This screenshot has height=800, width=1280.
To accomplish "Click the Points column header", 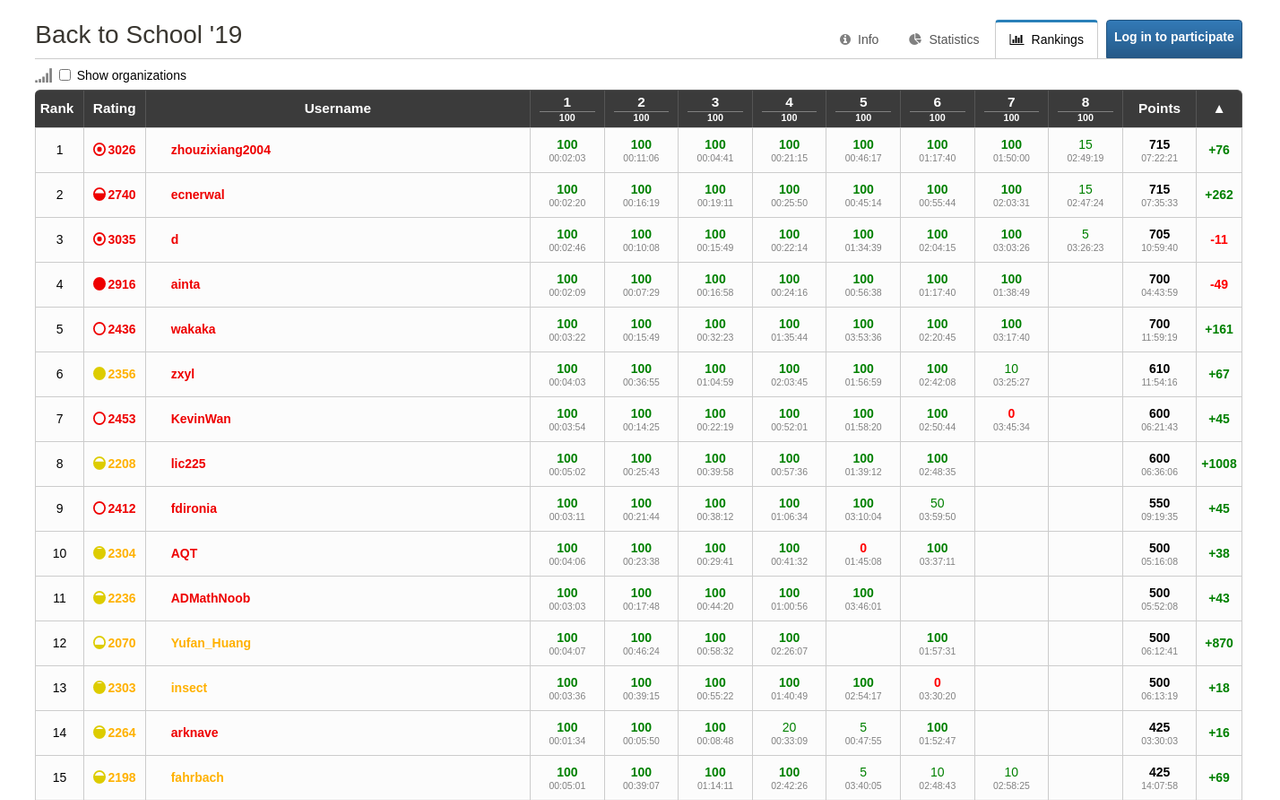I will (1159, 108).
